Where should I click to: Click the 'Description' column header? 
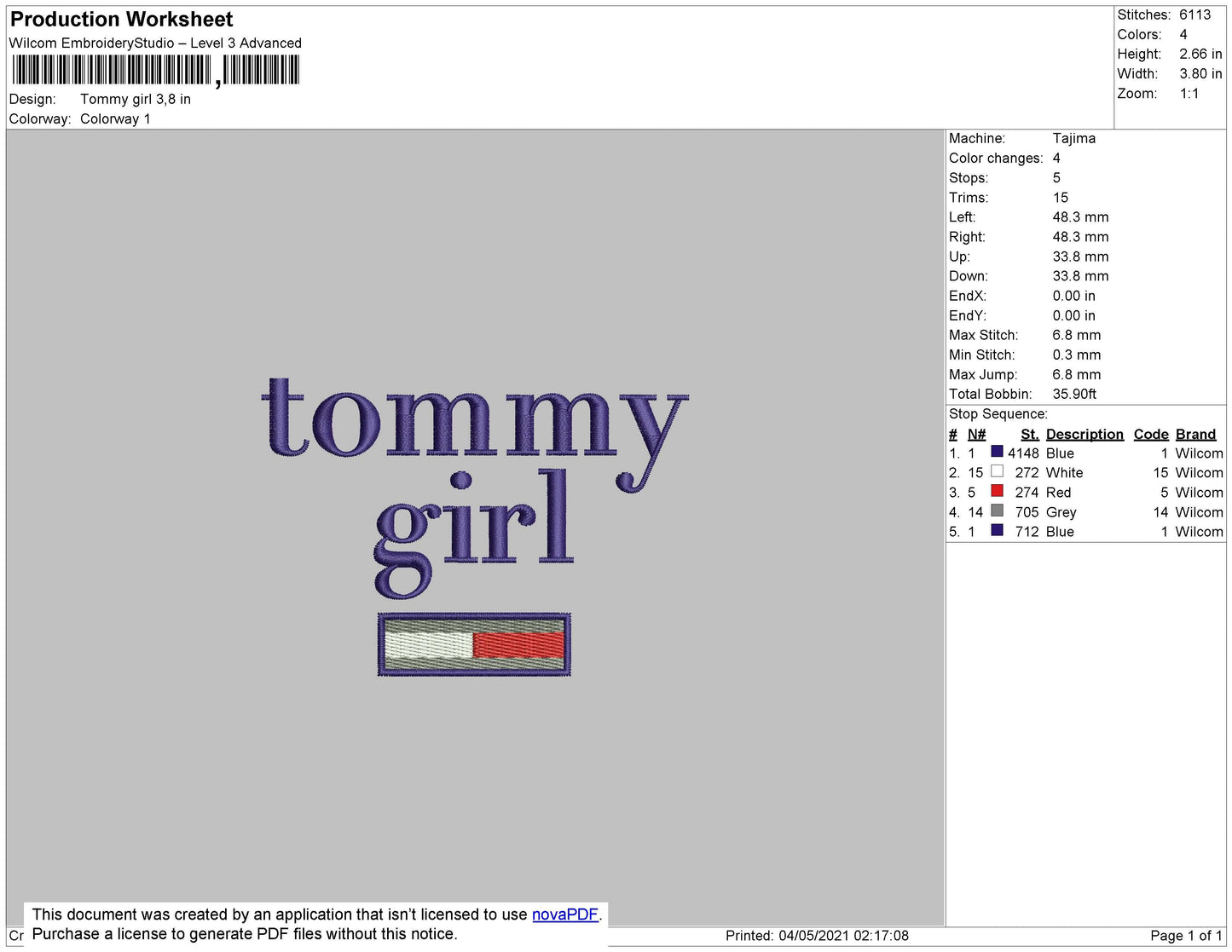[x=1085, y=434]
